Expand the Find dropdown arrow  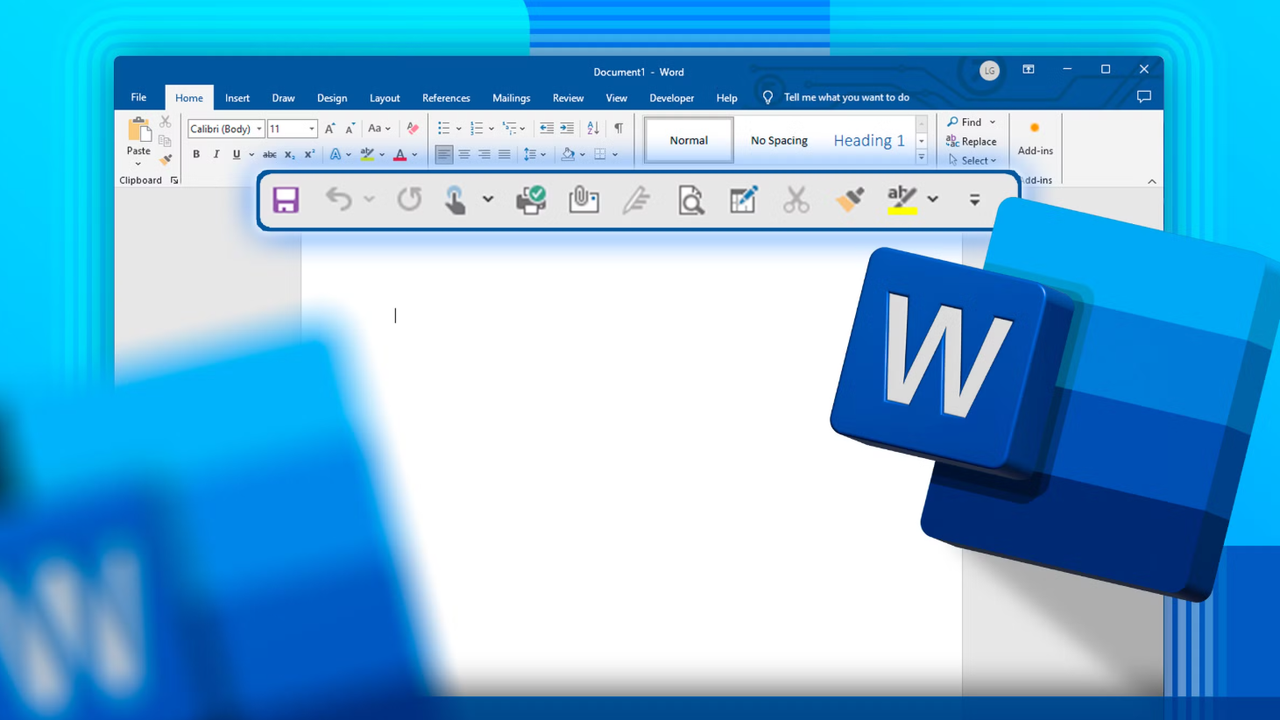(x=993, y=122)
